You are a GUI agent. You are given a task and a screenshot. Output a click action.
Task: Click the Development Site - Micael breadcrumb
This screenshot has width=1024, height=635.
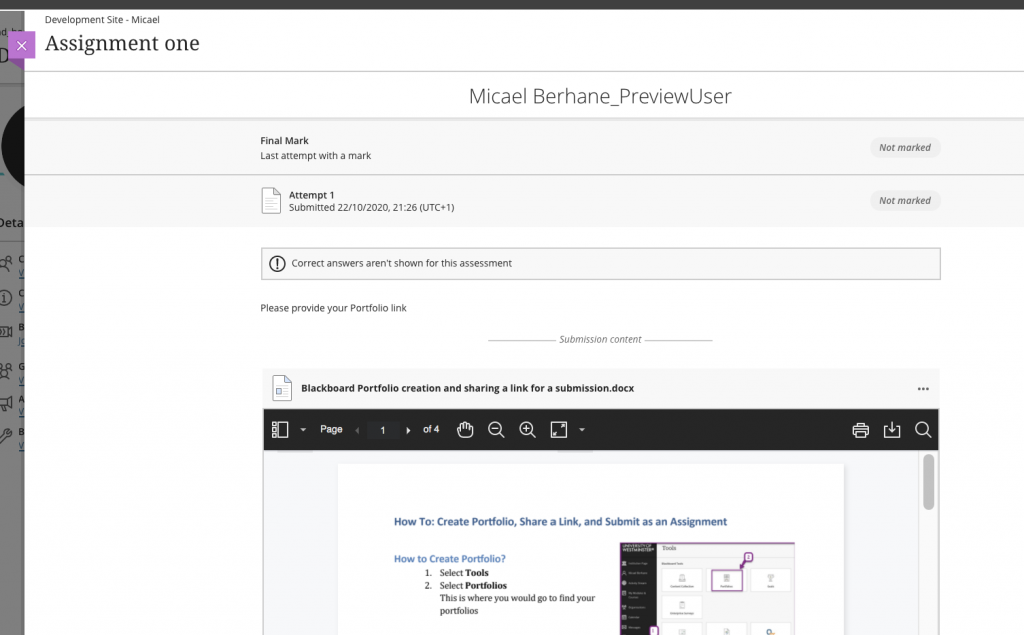click(102, 20)
